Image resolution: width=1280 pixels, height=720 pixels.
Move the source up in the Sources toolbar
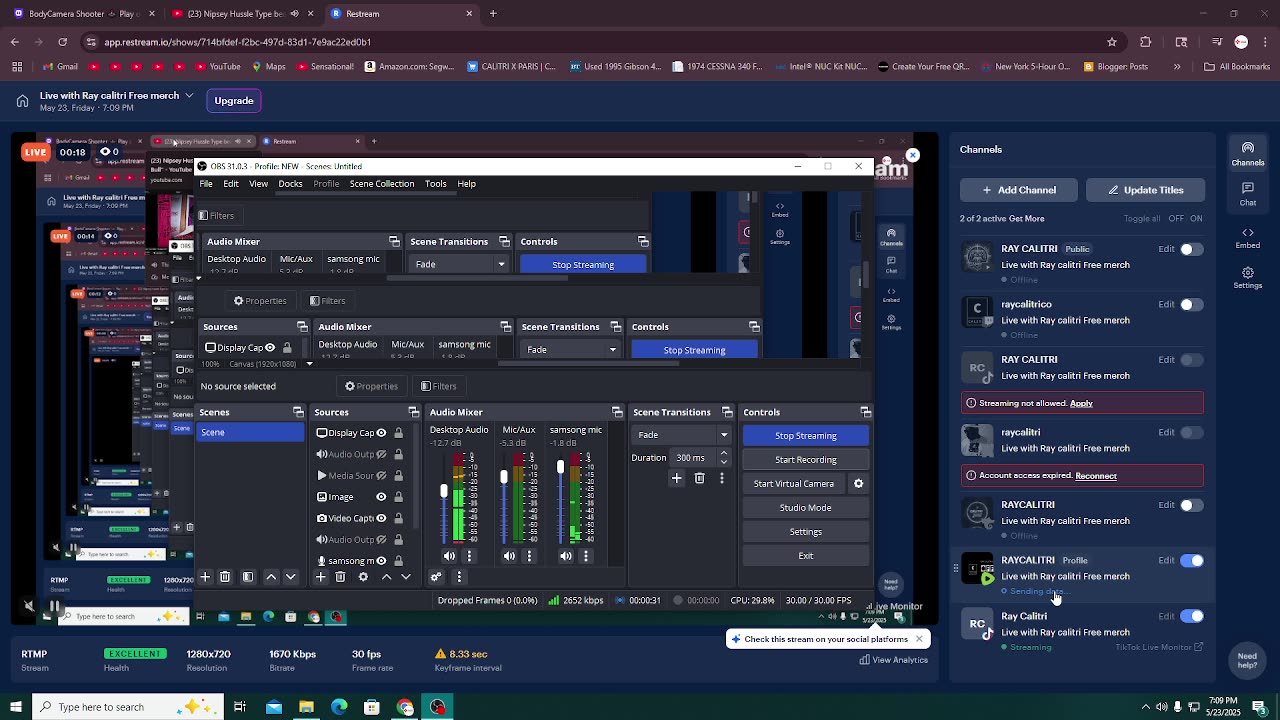click(386, 577)
